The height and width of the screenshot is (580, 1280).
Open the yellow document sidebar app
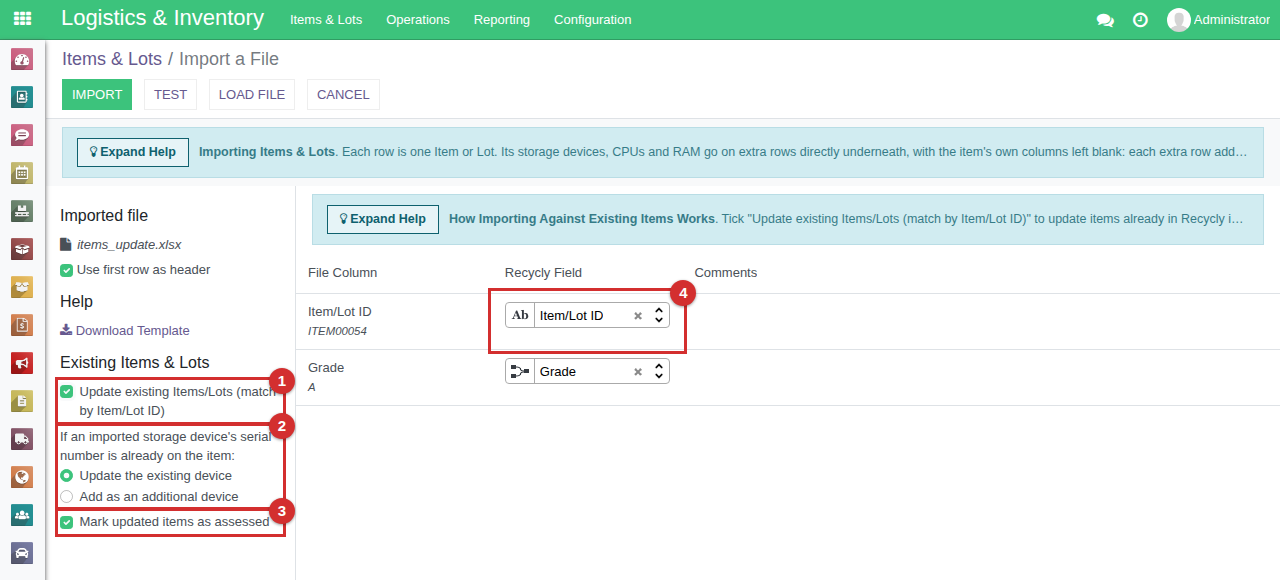point(22,401)
